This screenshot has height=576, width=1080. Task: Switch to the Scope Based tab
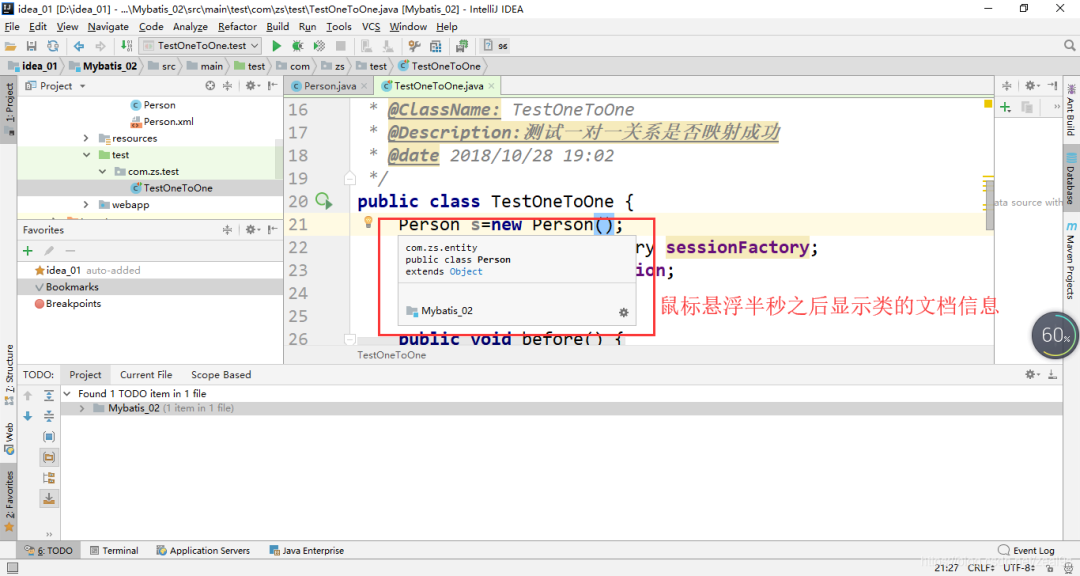221,374
